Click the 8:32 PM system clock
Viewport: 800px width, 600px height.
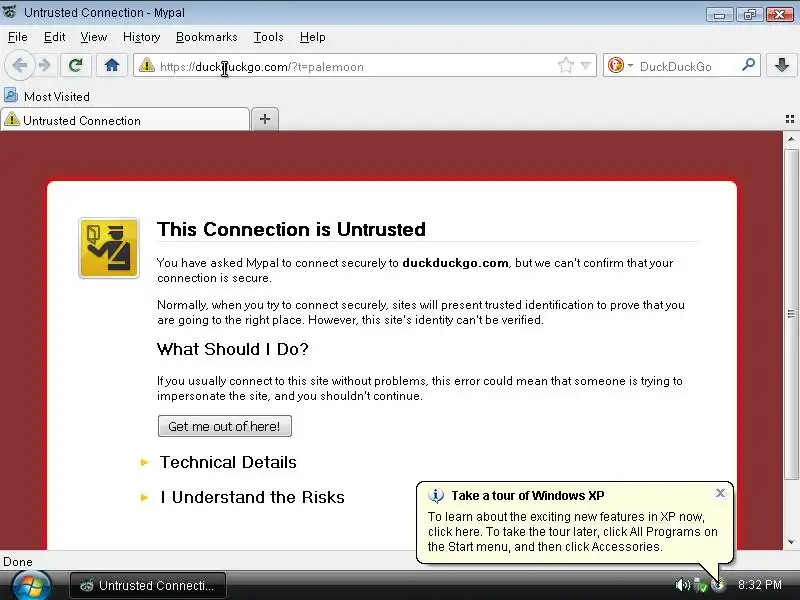click(760, 585)
